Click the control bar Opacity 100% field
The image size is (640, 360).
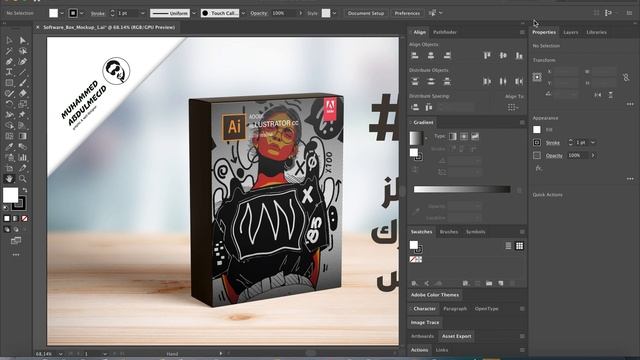[x=284, y=13]
